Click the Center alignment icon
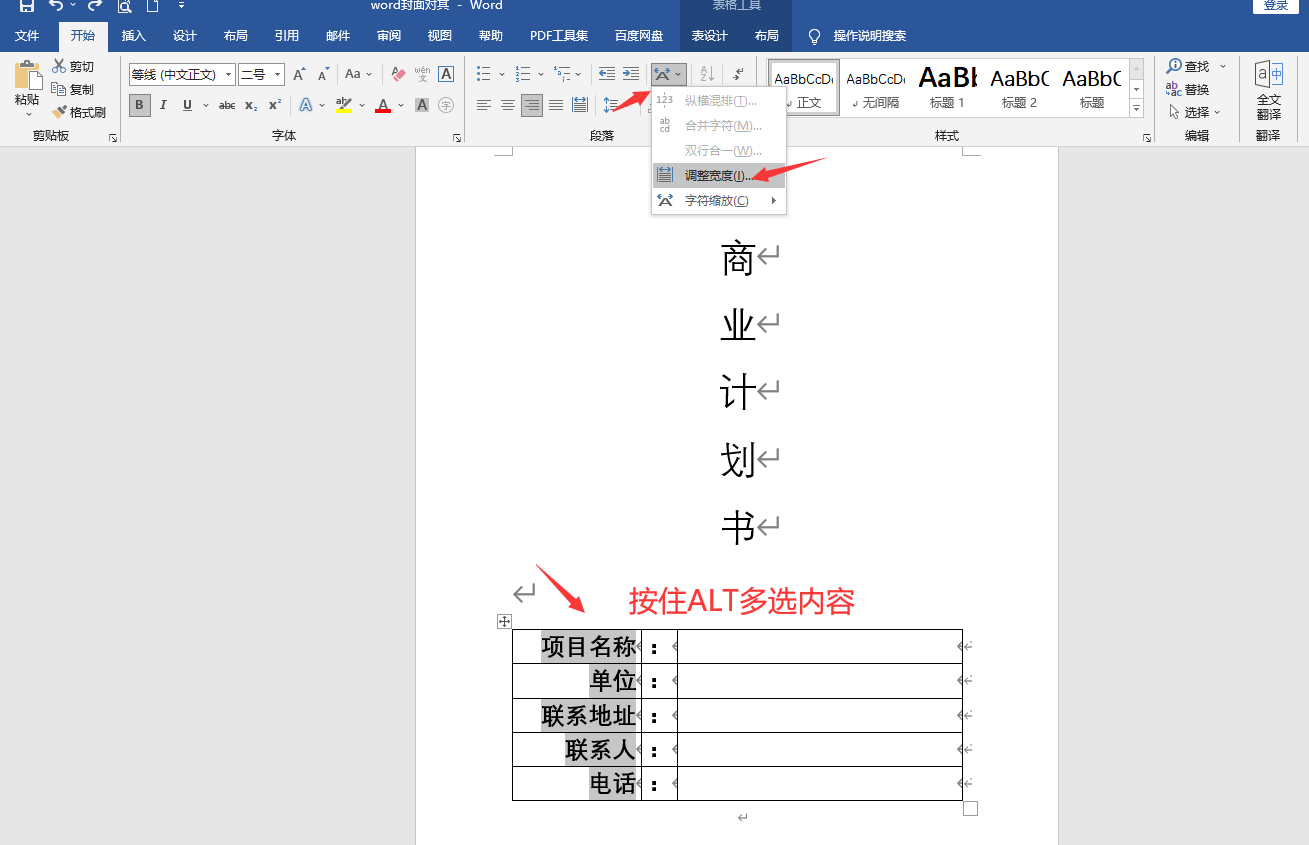The height and width of the screenshot is (845, 1309). (508, 105)
